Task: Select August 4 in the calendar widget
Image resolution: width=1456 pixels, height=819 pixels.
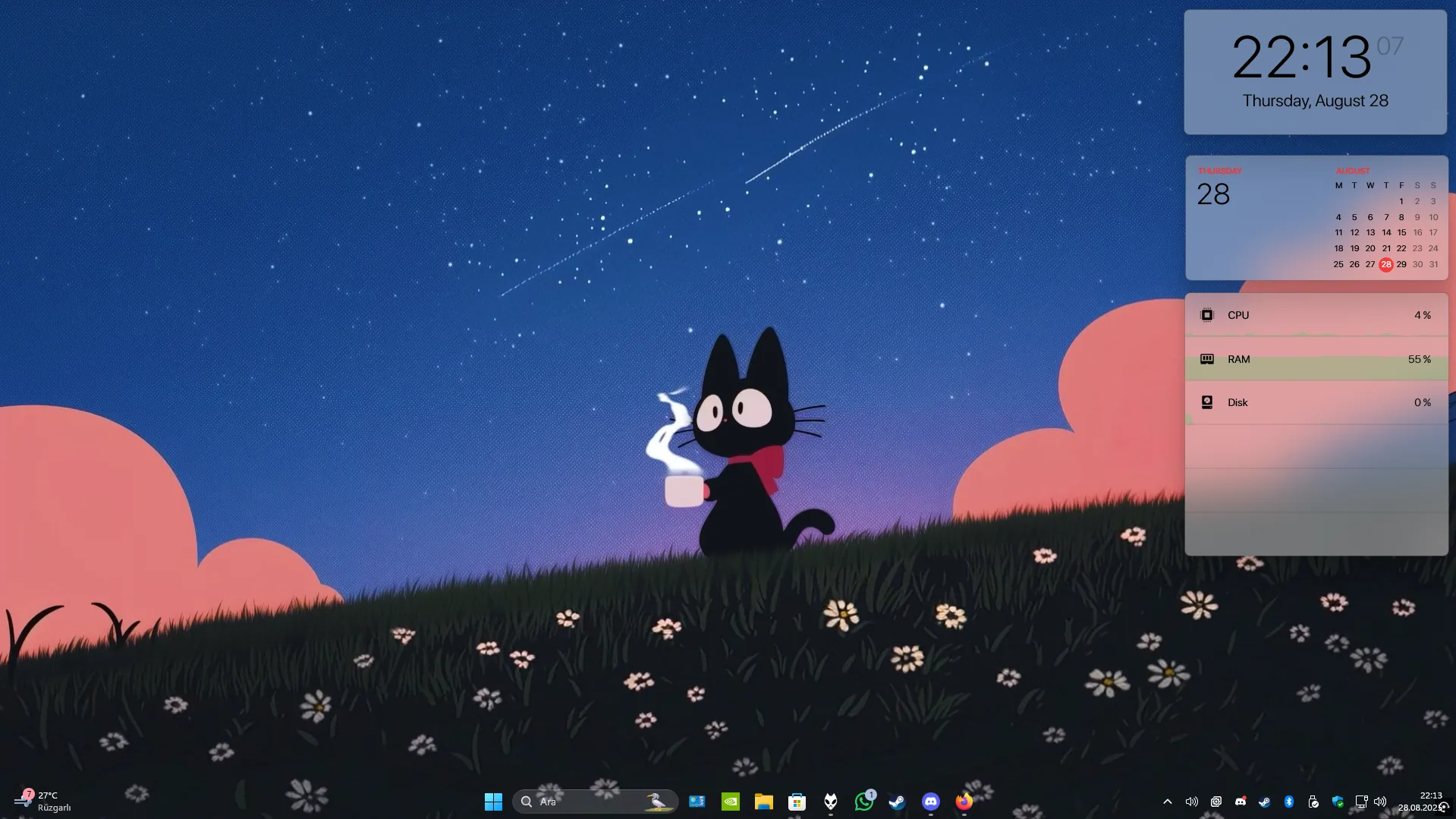Action: coord(1338,217)
